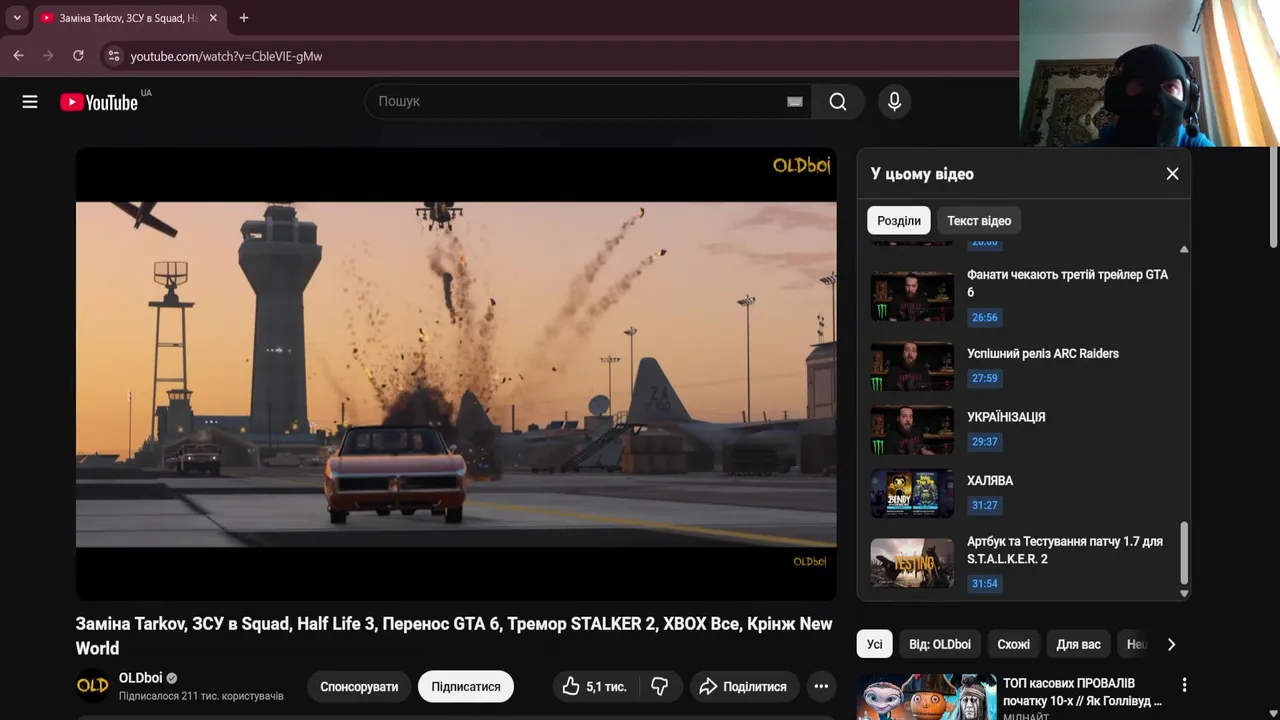Select the 'Від: OLDboi' filter chip
This screenshot has height=720, width=1280.
[x=940, y=644]
